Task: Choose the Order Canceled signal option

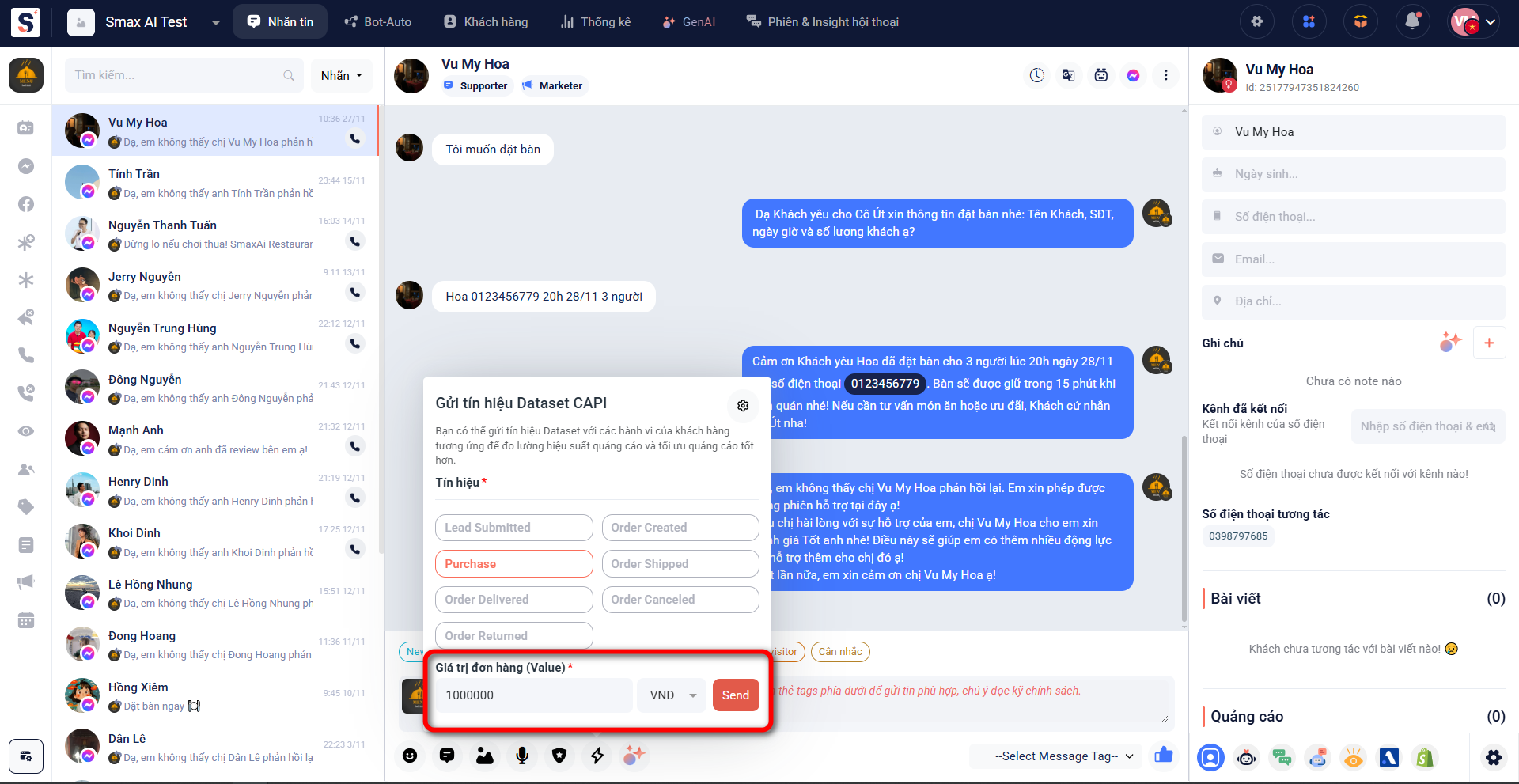Action: [x=680, y=600]
